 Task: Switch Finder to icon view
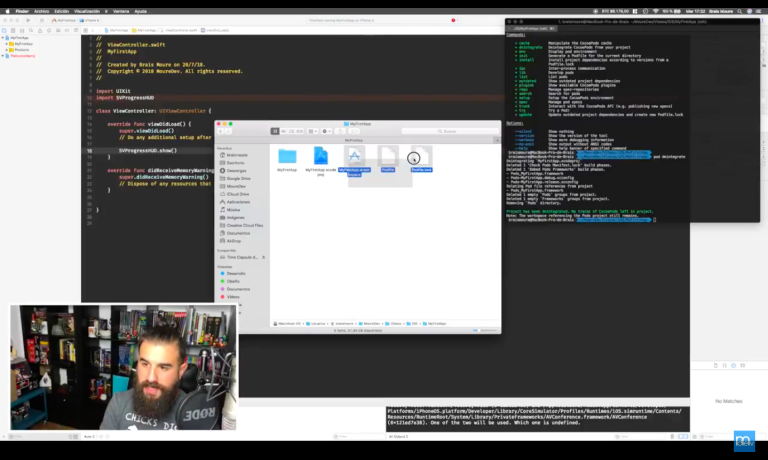pos(275,131)
